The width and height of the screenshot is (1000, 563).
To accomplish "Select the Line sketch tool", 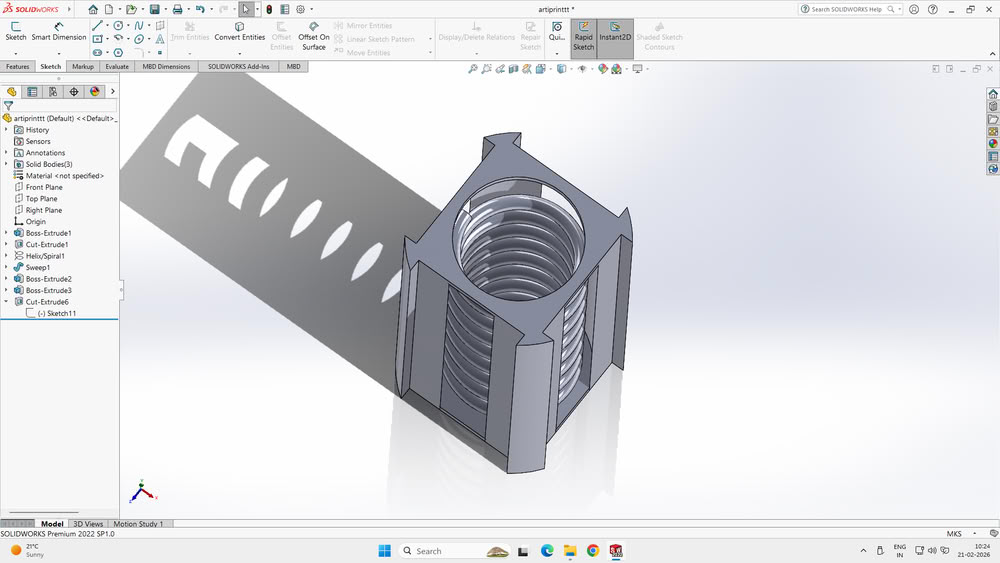I will 97,26.
